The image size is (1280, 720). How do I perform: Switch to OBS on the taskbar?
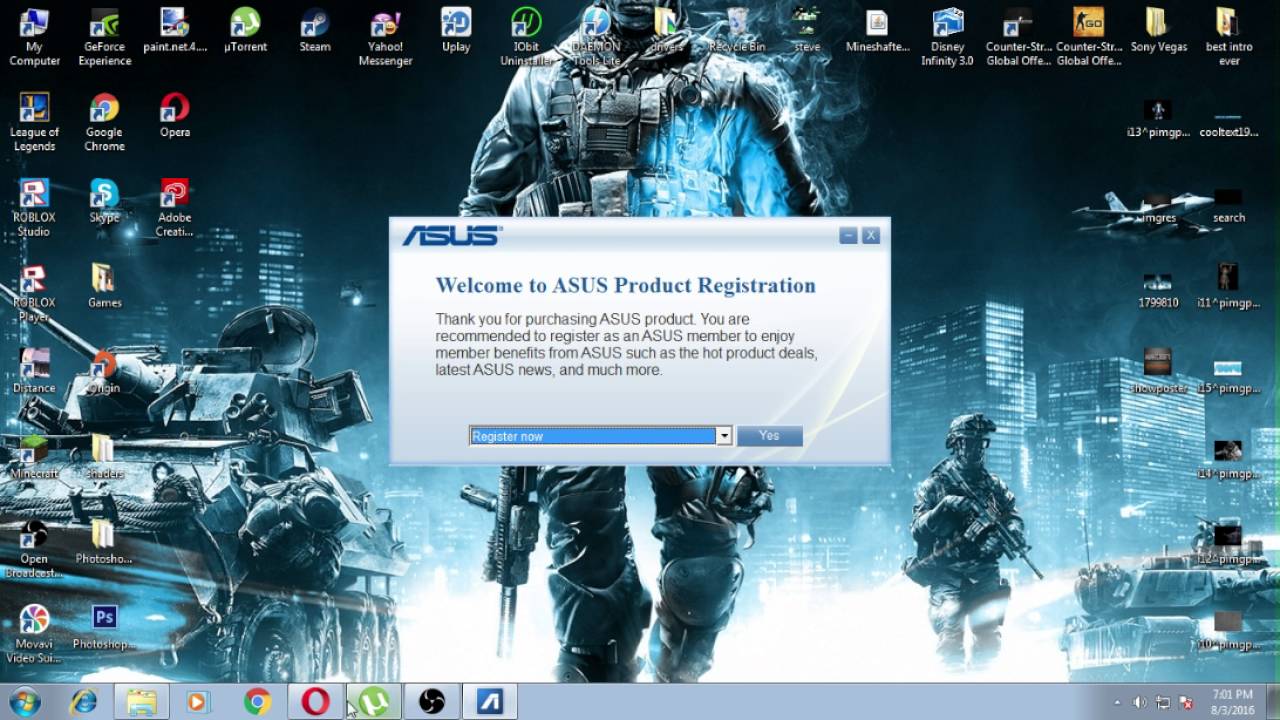coord(432,702)
